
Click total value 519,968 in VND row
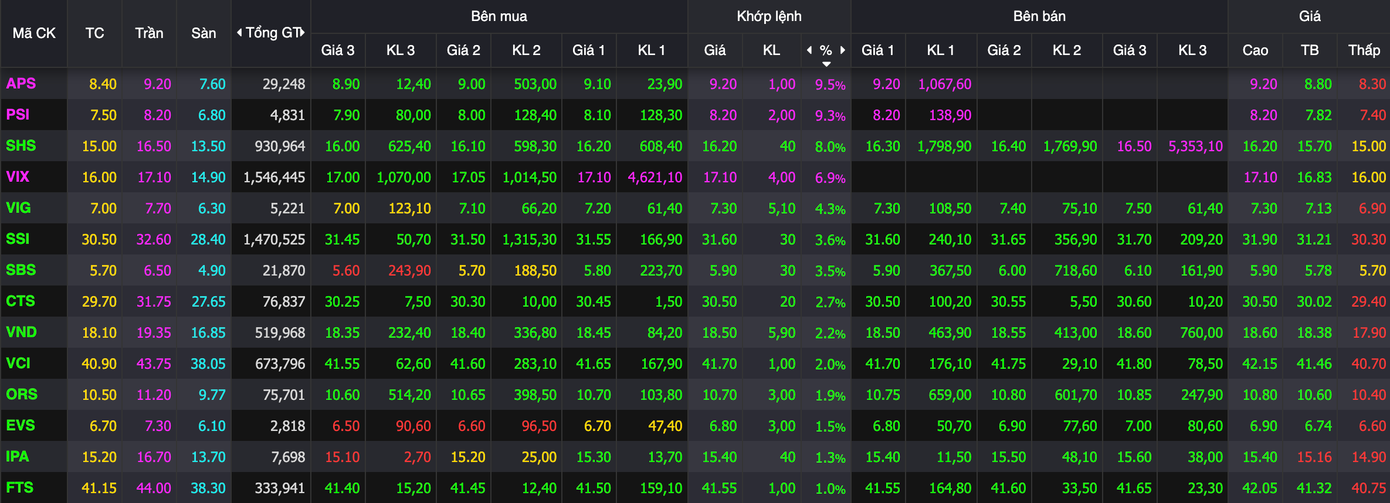[x=277, y=333]
